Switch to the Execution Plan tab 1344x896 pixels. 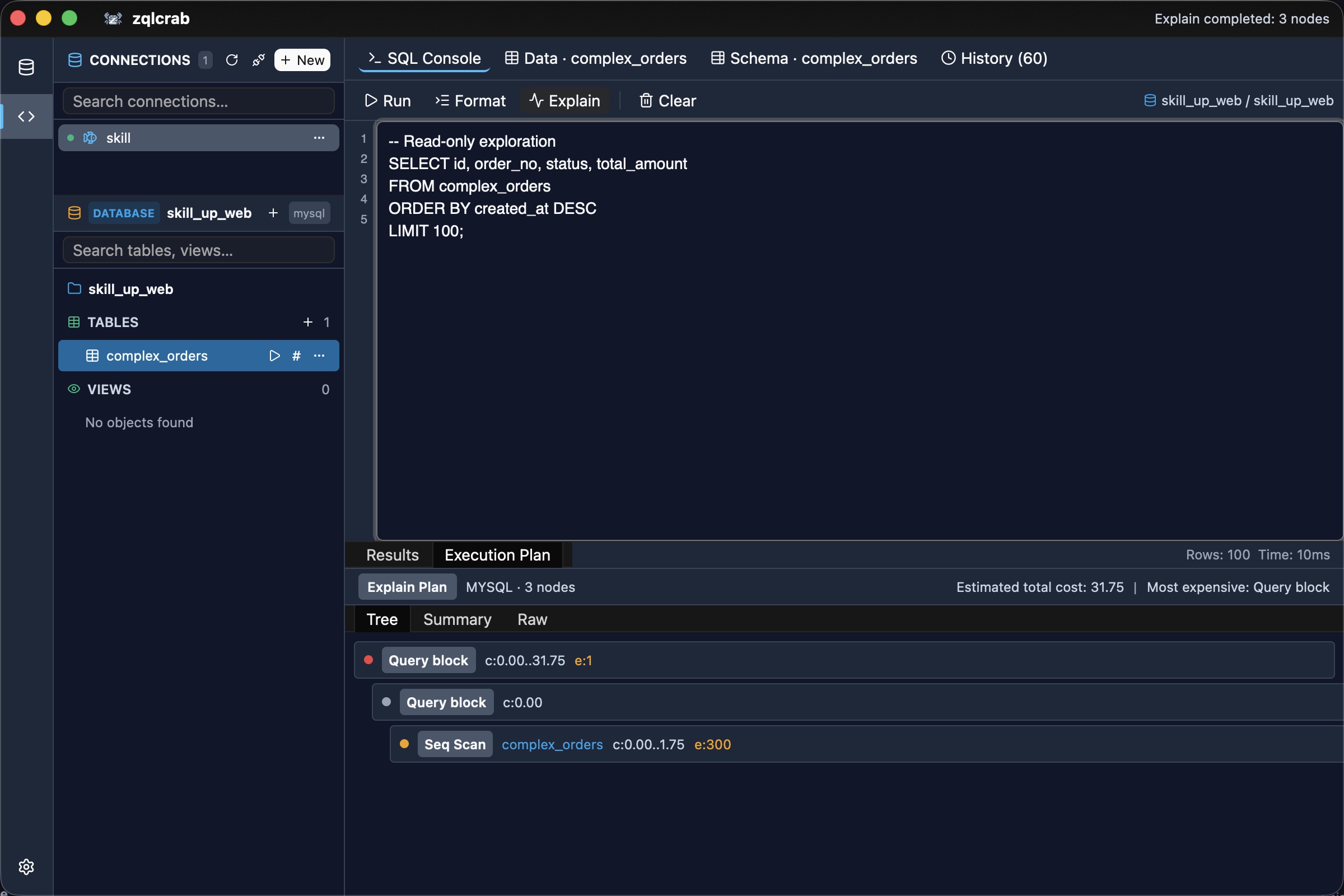click(497, 555)
